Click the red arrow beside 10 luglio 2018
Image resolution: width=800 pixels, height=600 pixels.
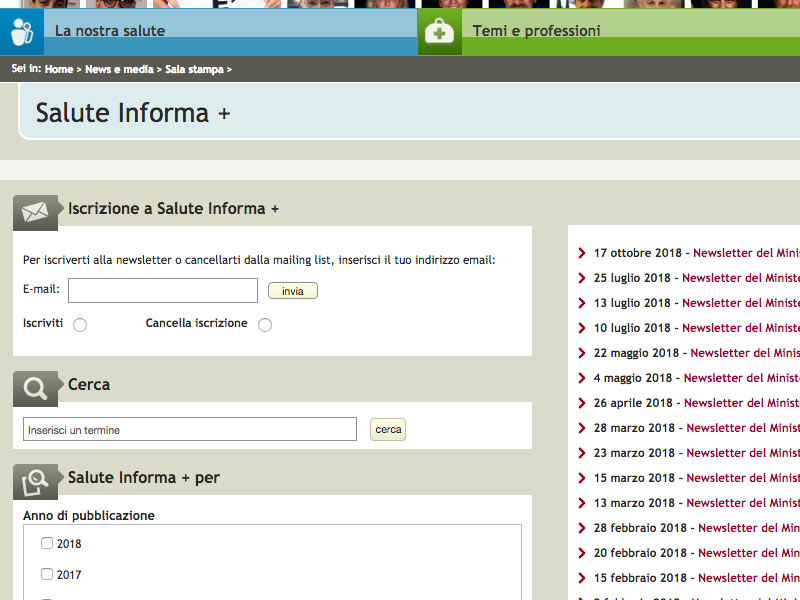click(x=582, y=328)
